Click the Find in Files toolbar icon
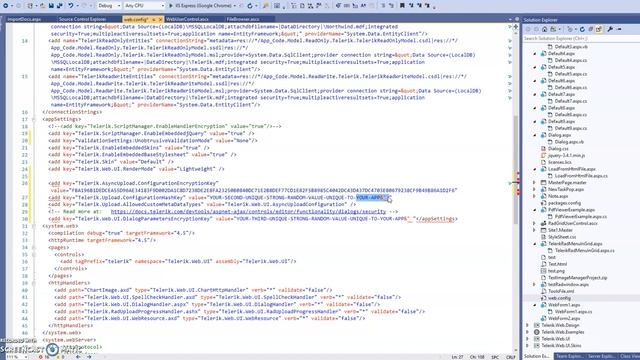Viewport: 640px width, 360px height. [266, 6]
